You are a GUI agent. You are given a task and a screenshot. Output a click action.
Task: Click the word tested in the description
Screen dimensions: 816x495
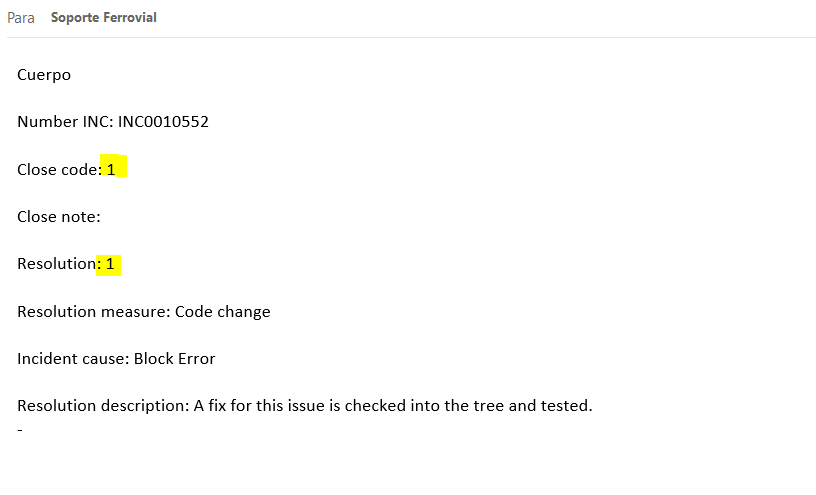(x=567, y=405)
